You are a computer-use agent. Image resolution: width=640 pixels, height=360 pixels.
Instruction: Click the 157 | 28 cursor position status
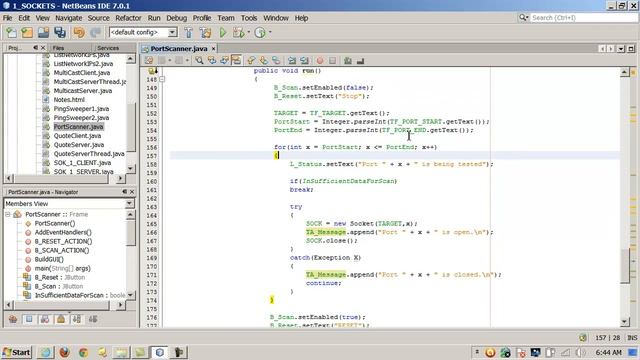[607, 338]
